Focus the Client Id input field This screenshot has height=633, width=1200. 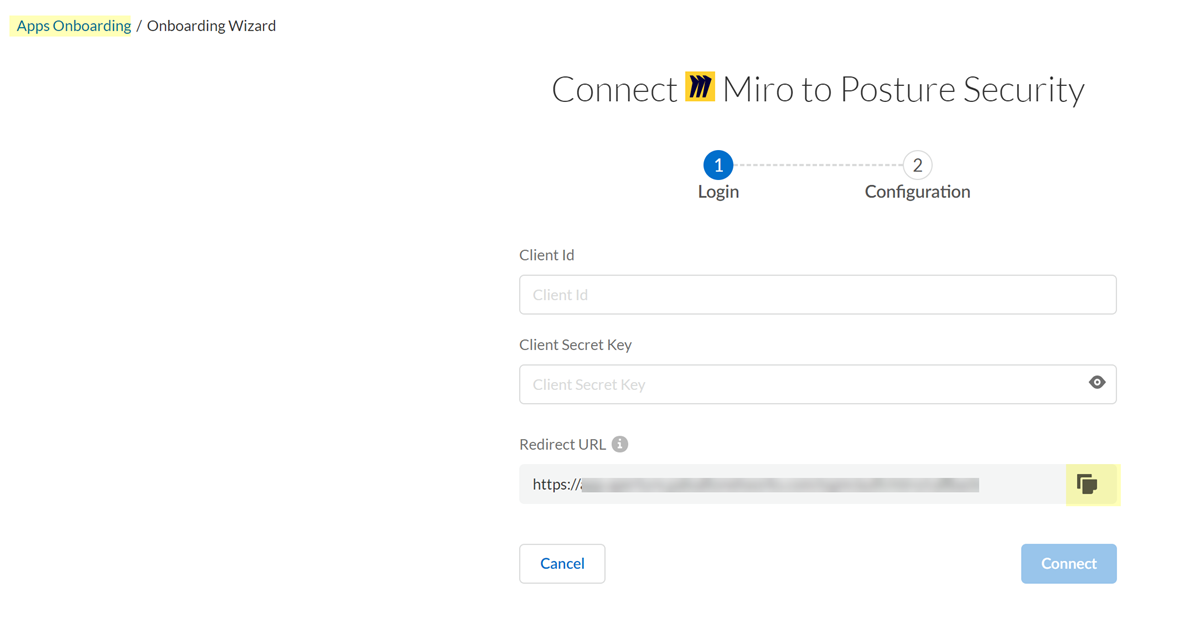tap(817, 295)
